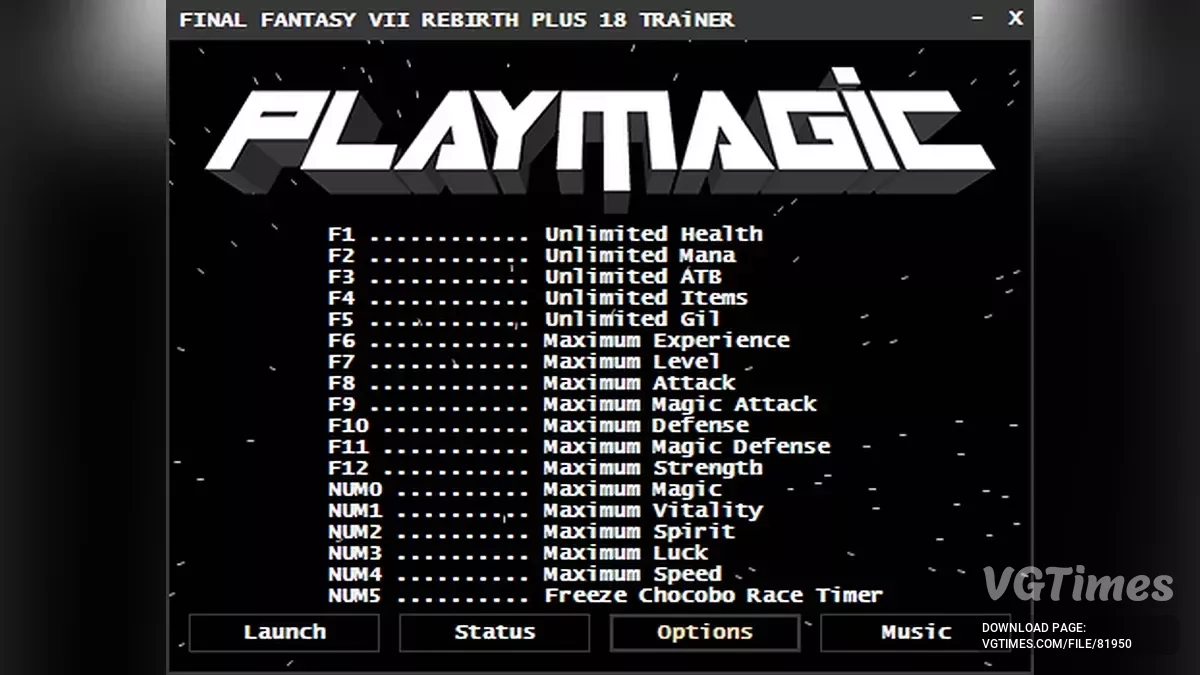Select the F9 Maximum Magic Attack line
Screen dimensions: 1200x675
[572, 404]
